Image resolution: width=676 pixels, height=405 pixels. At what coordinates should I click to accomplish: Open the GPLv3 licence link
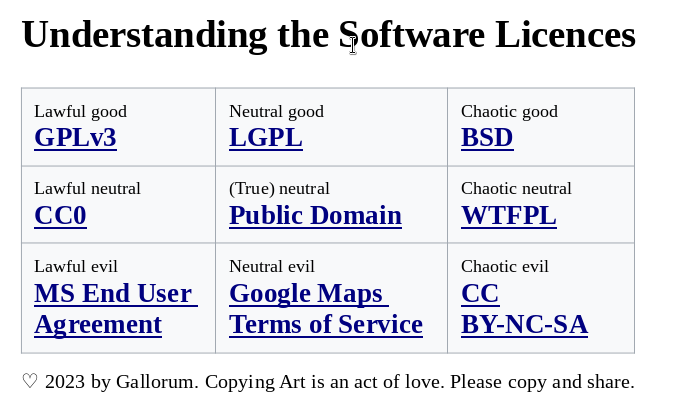click(75, 138)
